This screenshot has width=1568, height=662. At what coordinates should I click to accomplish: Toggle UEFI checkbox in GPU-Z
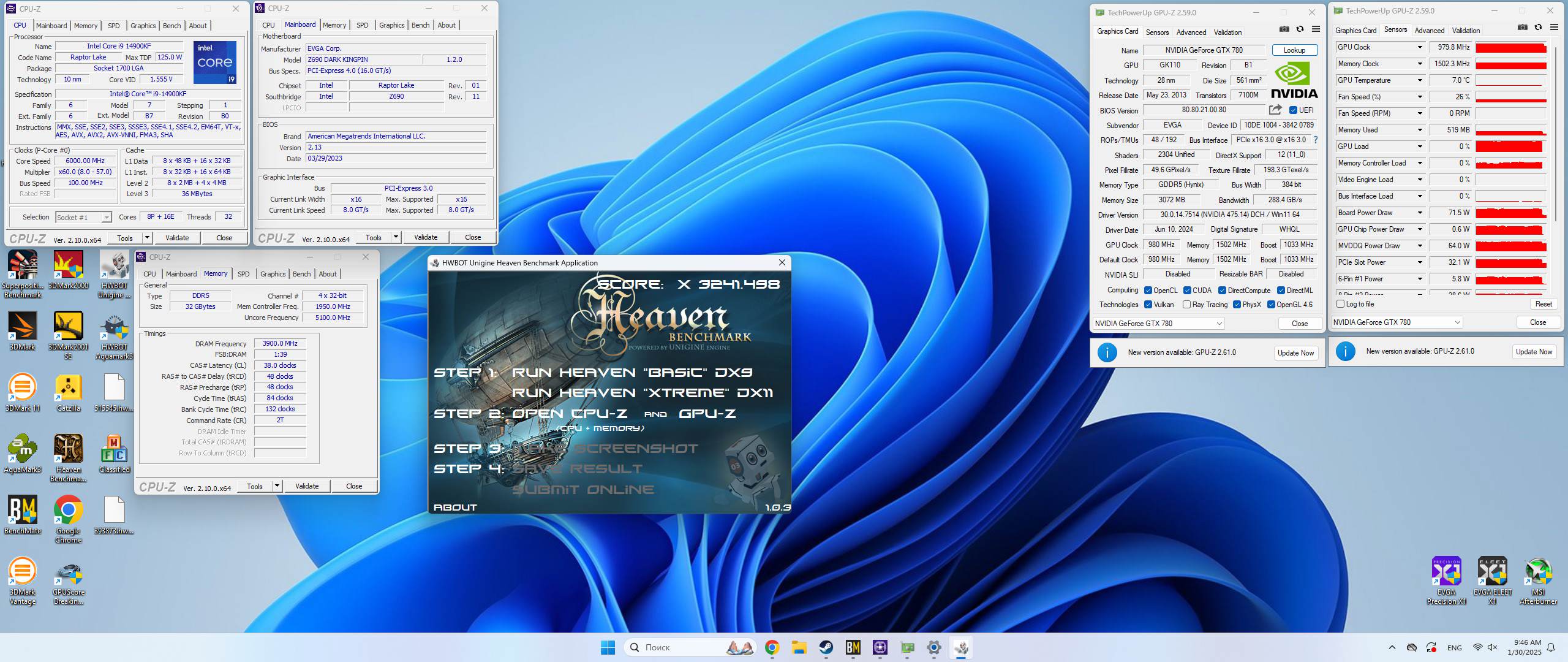[1293, 110]
